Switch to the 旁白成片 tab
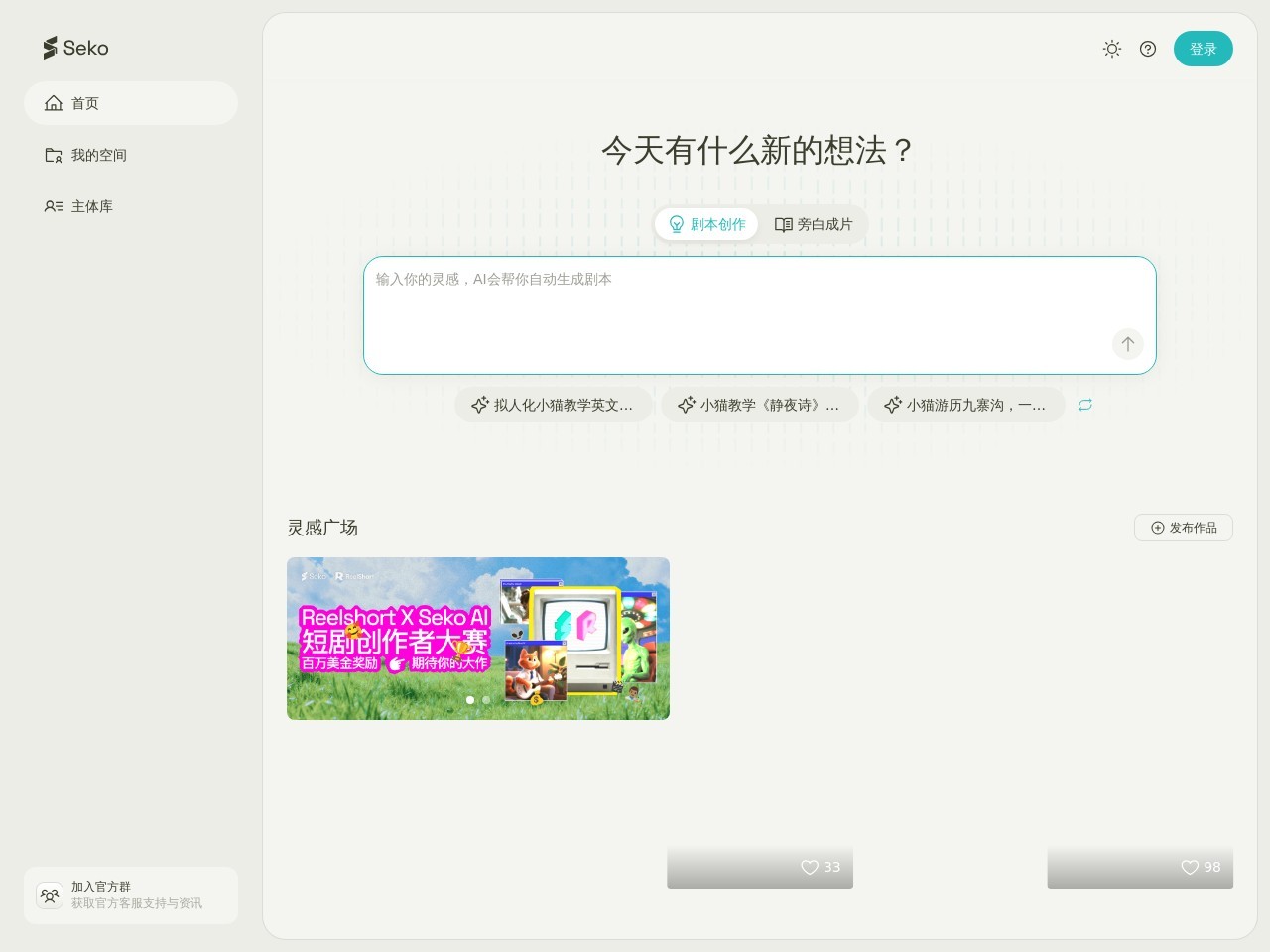 (814, 224)
